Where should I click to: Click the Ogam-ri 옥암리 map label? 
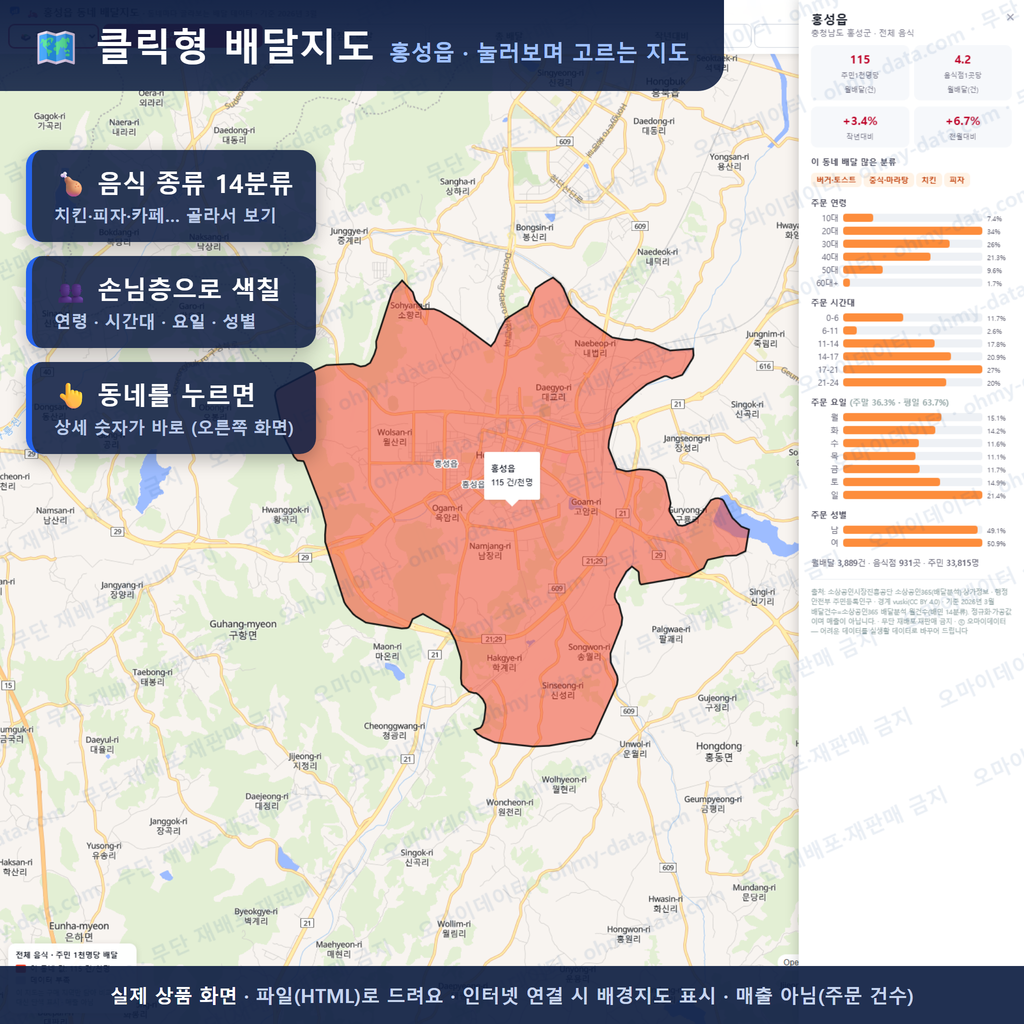[x=447, y=513]
